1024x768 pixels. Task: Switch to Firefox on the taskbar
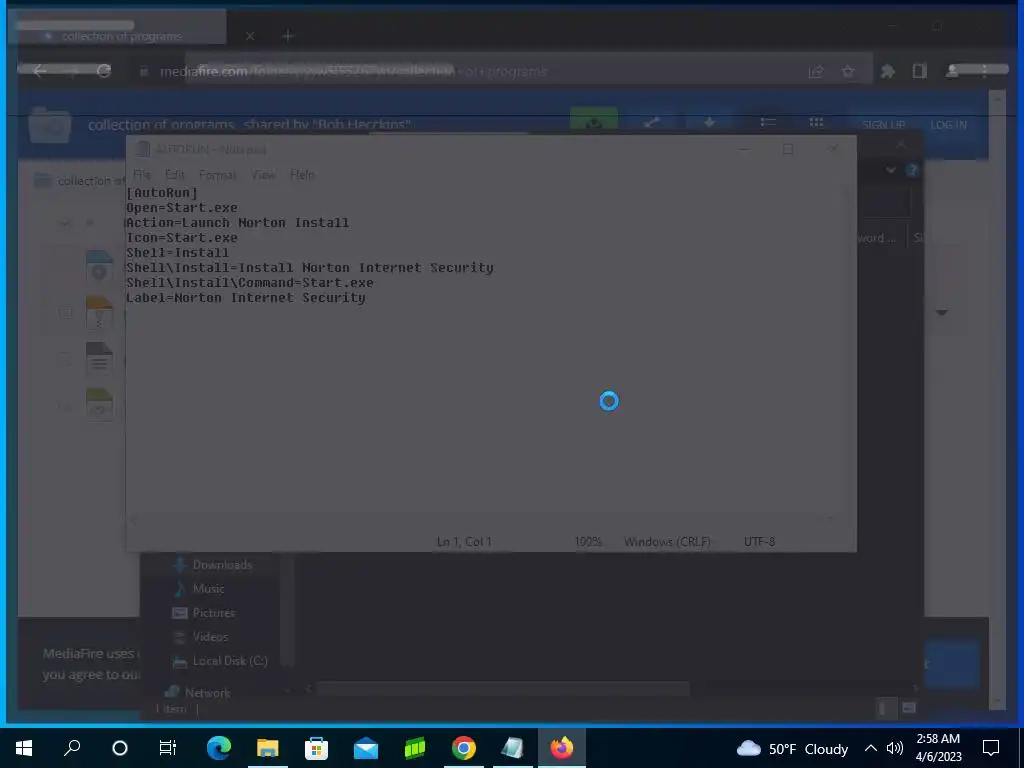(x=562, y=748)
